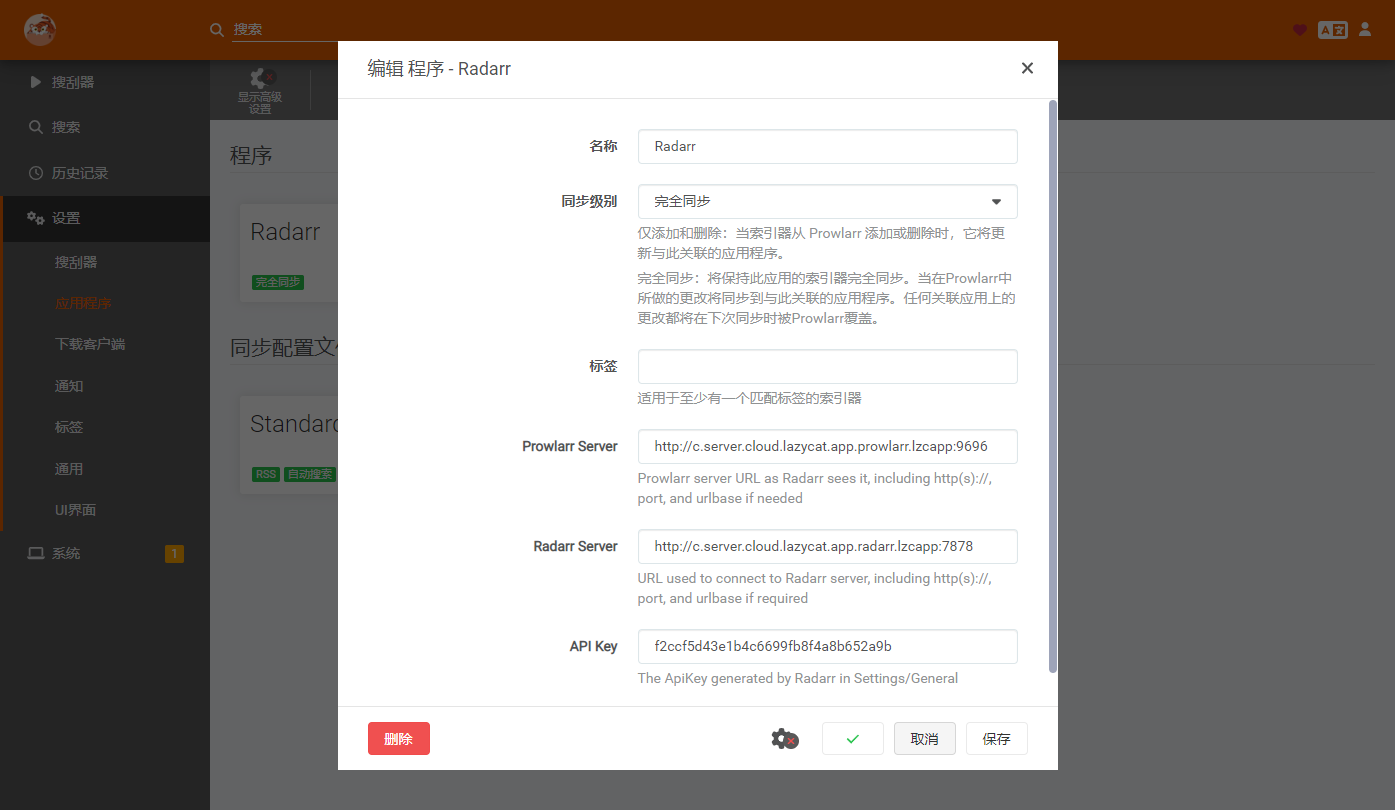
Task: Click the 程序 section heading
Action: pos(251,155)
